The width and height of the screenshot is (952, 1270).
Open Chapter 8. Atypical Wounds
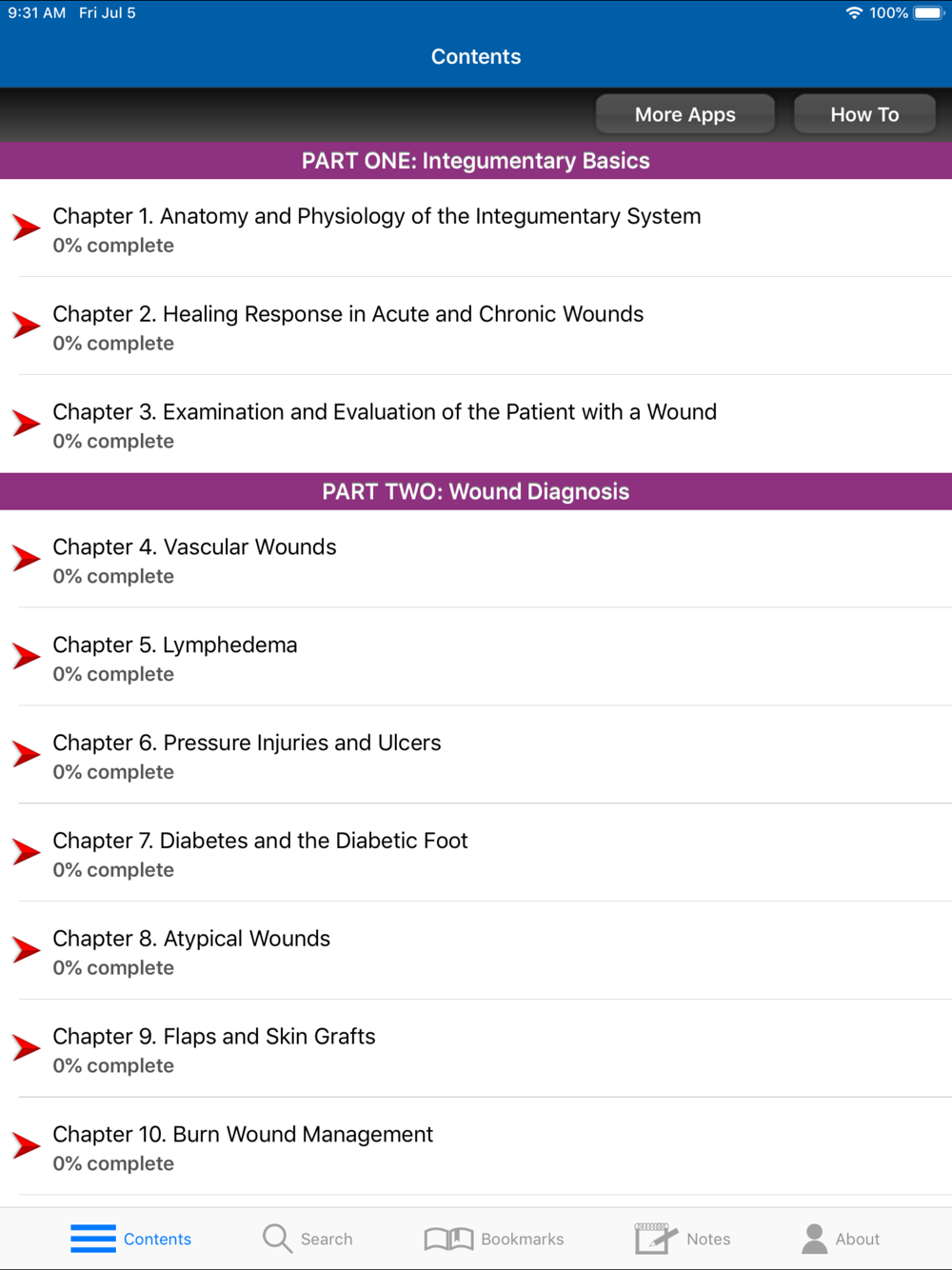pyautogui.click(x=476, y=951)
